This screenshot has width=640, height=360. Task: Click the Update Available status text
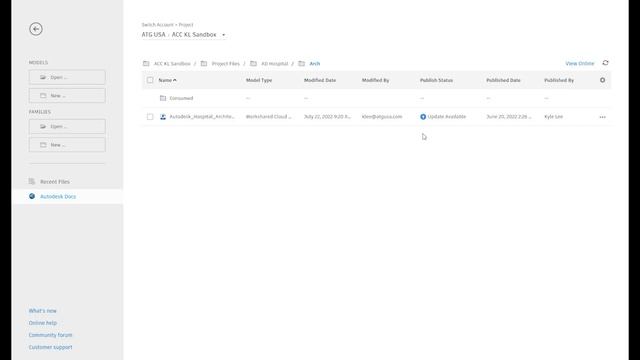point(447,117)
